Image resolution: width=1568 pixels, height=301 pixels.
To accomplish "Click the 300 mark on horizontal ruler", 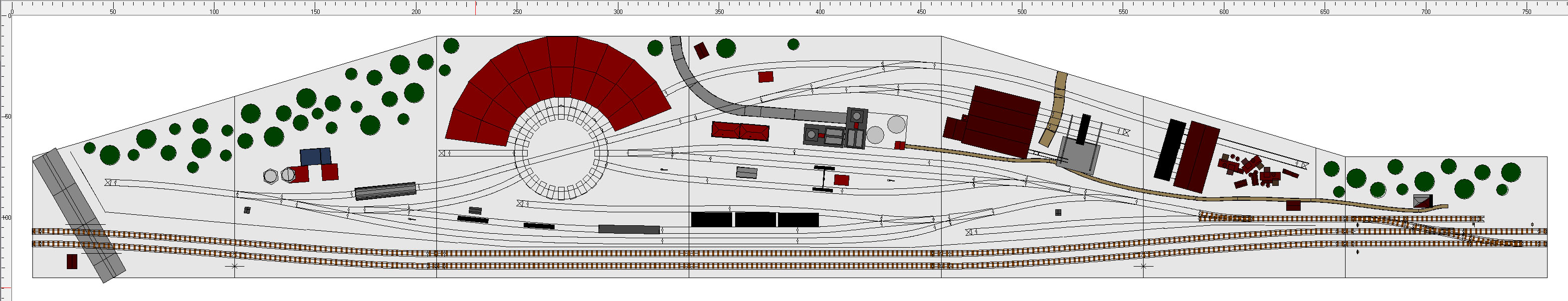I will point(618,11).
